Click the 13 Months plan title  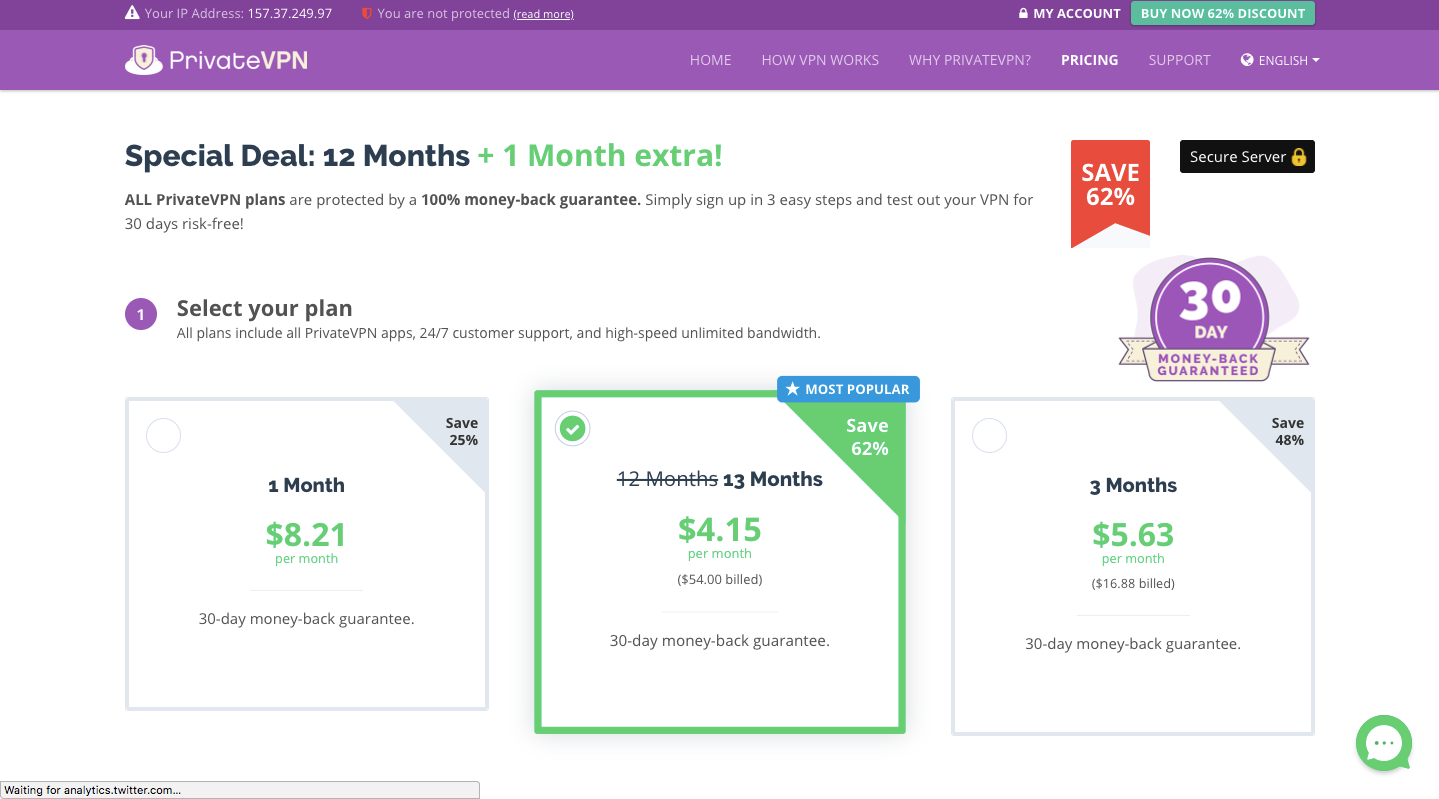[720, 479]
